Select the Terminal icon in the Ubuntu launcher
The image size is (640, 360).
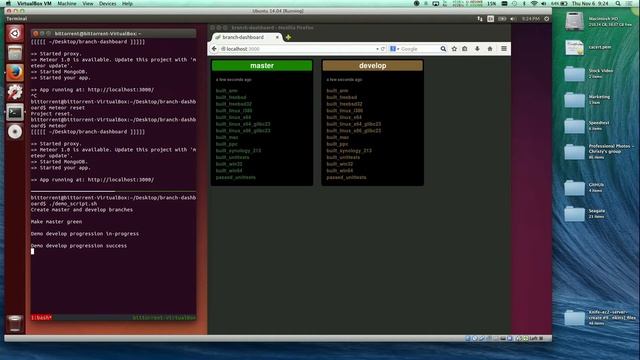pyautogui.click(x=15, y=112)
